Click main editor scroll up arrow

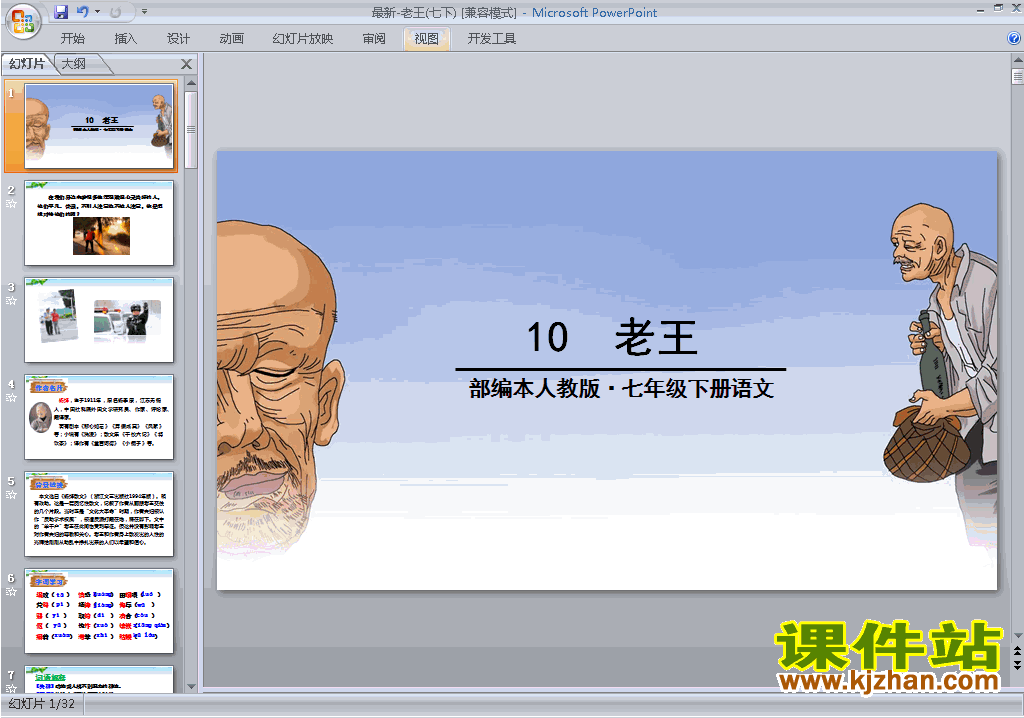coord(1017,60)
